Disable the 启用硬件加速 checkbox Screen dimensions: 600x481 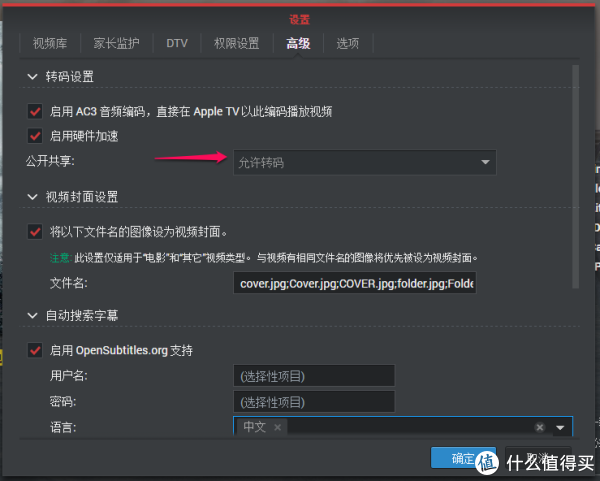pyautogui.click(x=37, y=136)
